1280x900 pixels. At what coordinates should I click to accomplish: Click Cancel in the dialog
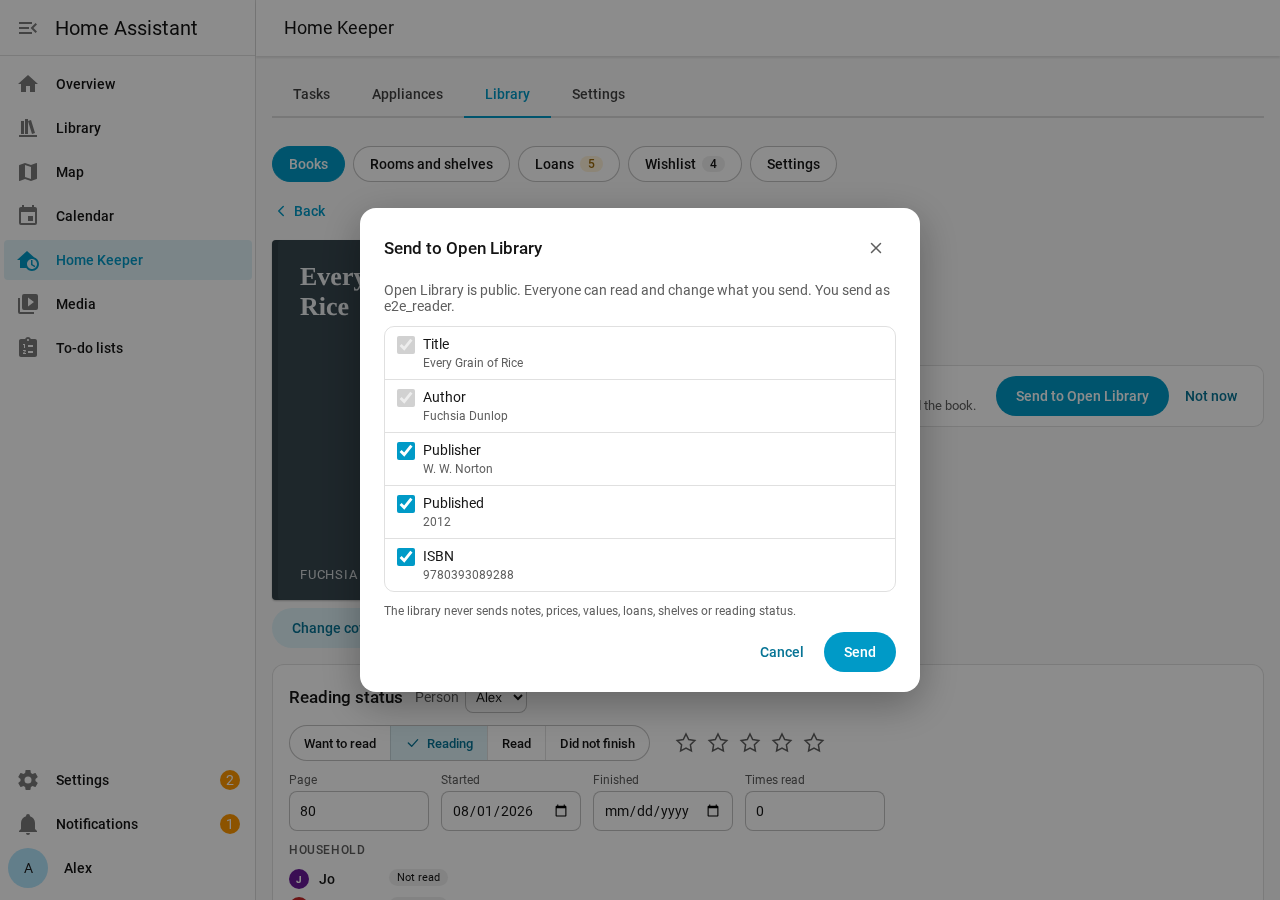click(782, 652)
